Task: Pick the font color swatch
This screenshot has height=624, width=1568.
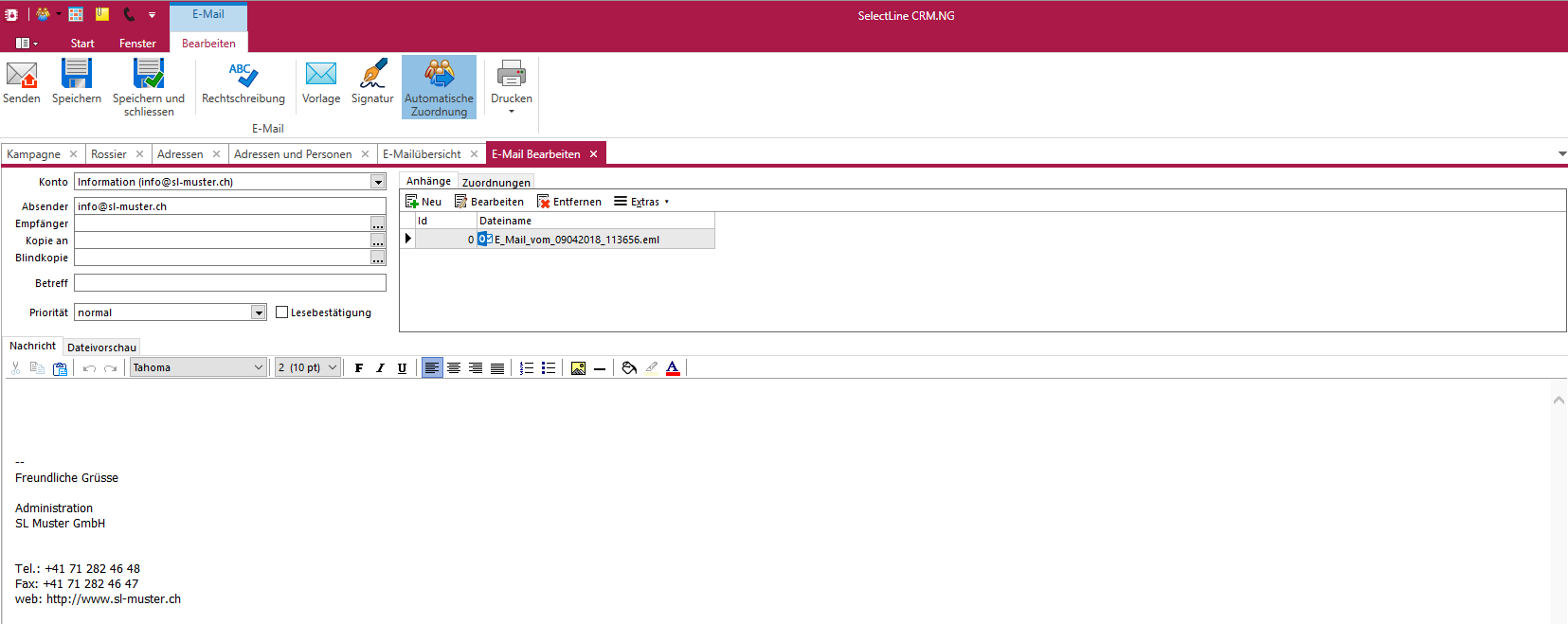Action: point(673,368)
